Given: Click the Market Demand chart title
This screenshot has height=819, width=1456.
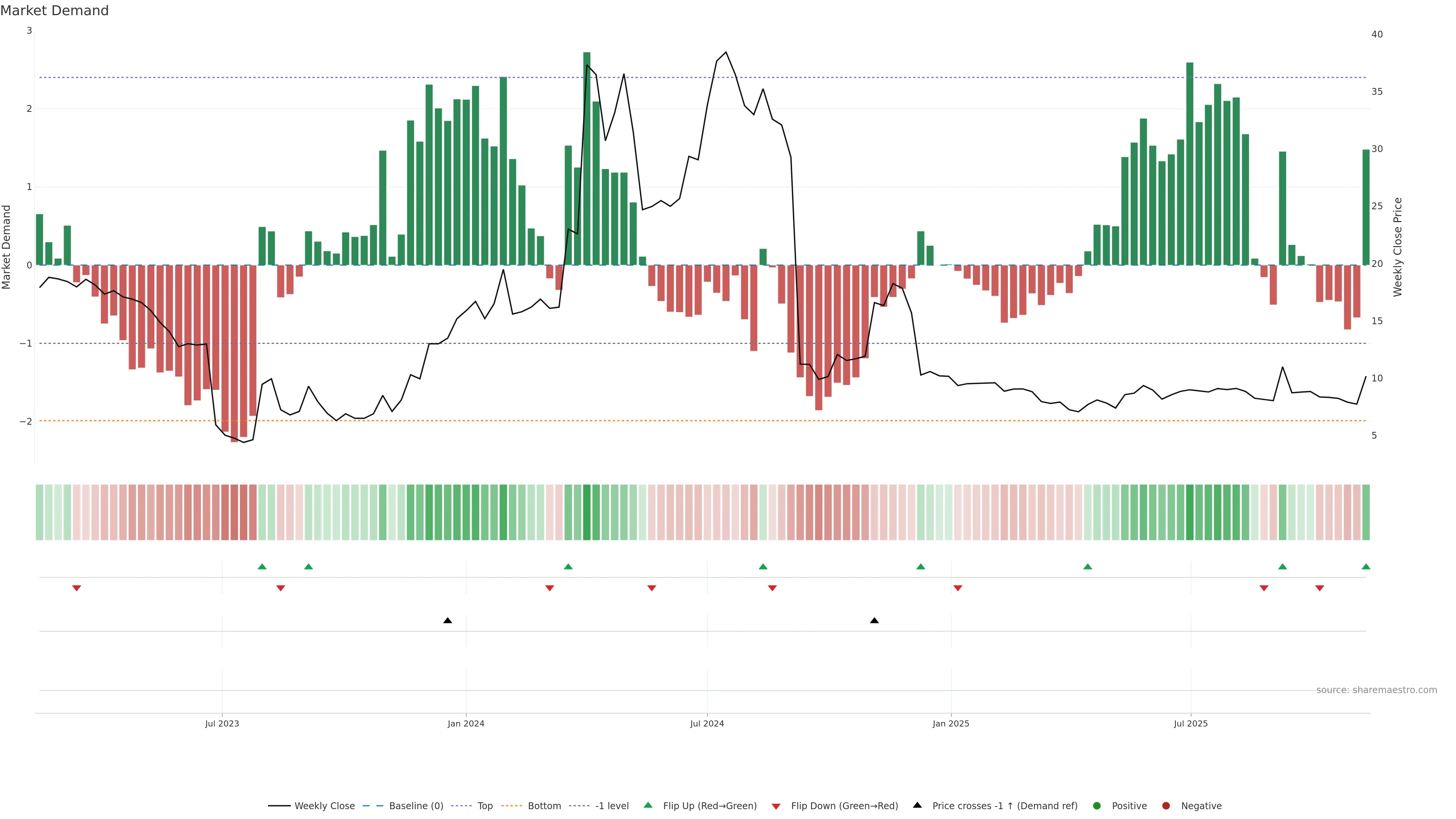Looking at the screenshot, I should point(54,11).
